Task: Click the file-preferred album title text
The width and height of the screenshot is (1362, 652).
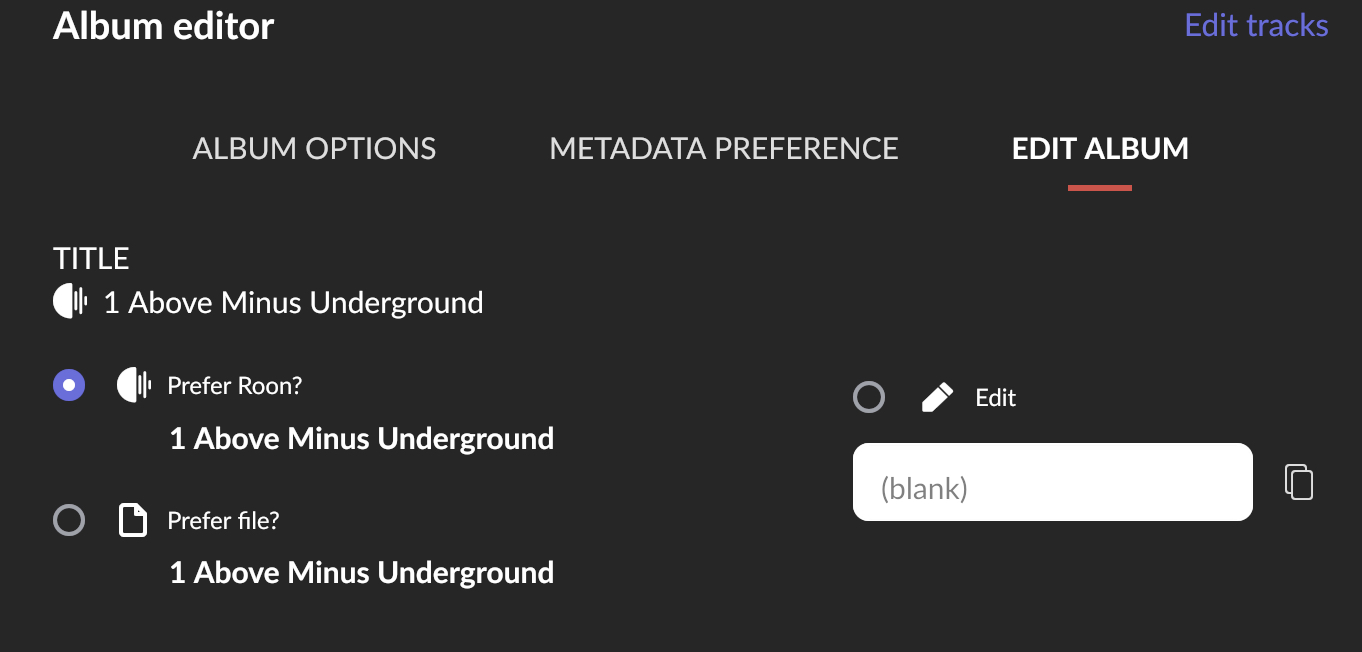Action: point(360,572)
